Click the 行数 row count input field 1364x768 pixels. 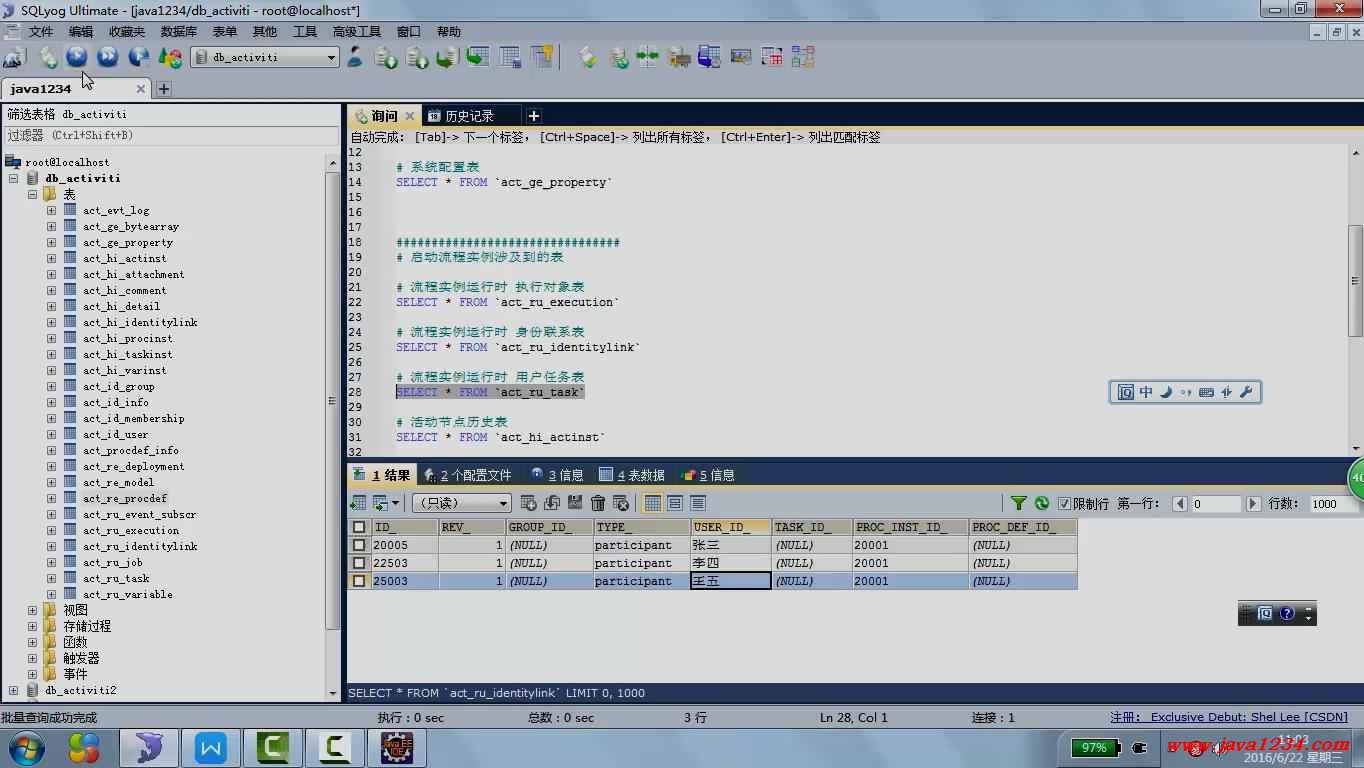coord(1335,504)
